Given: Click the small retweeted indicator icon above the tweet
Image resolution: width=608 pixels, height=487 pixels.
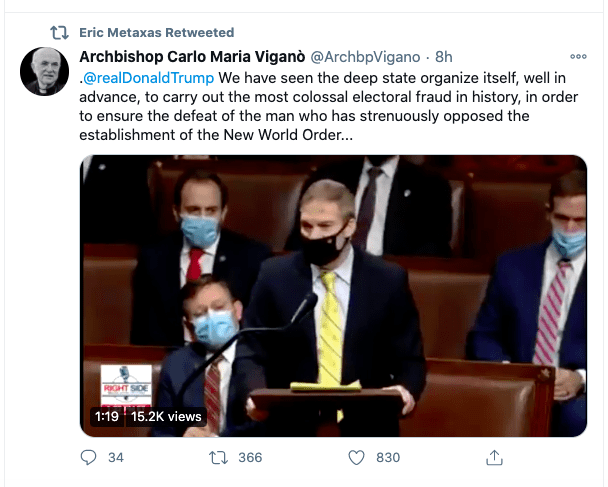Looking at the screenshot, I should [59, 33].
